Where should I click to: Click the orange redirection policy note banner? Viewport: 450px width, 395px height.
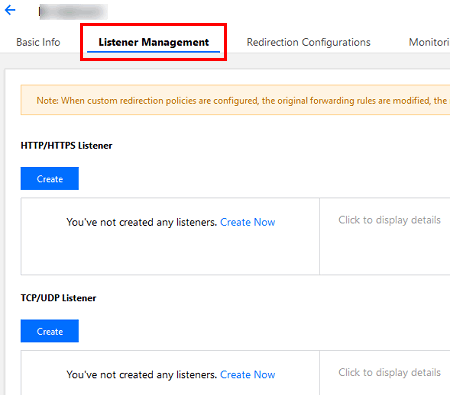tap(235, 100)
